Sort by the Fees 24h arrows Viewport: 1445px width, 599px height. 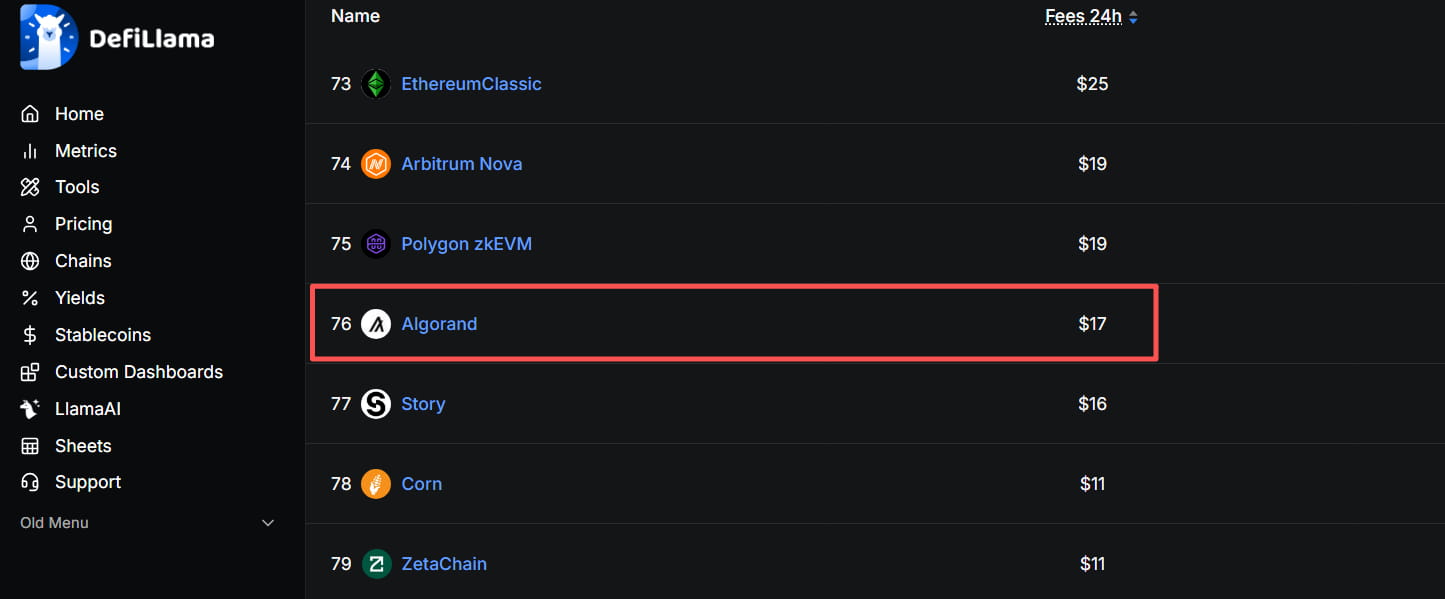click(x=1133, y=17)
